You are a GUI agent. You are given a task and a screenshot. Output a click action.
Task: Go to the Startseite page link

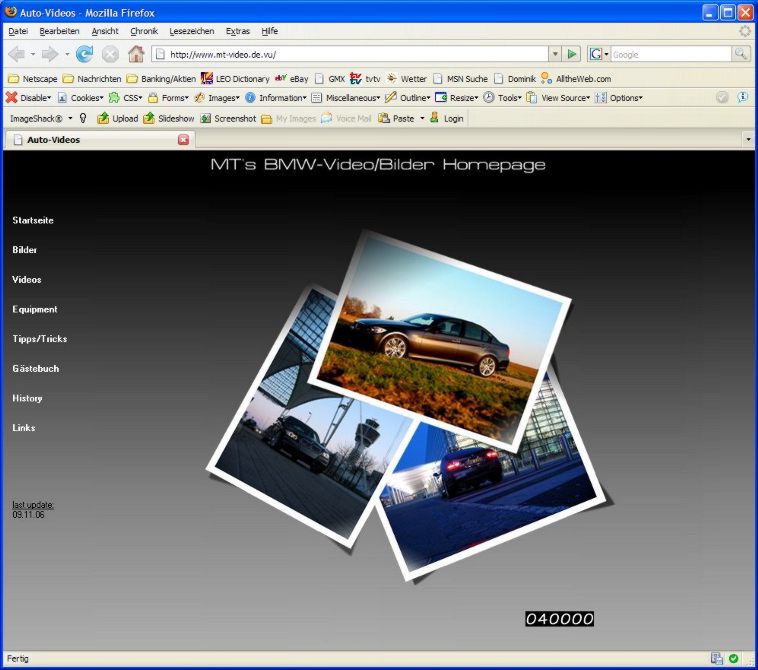coord(33,220)
